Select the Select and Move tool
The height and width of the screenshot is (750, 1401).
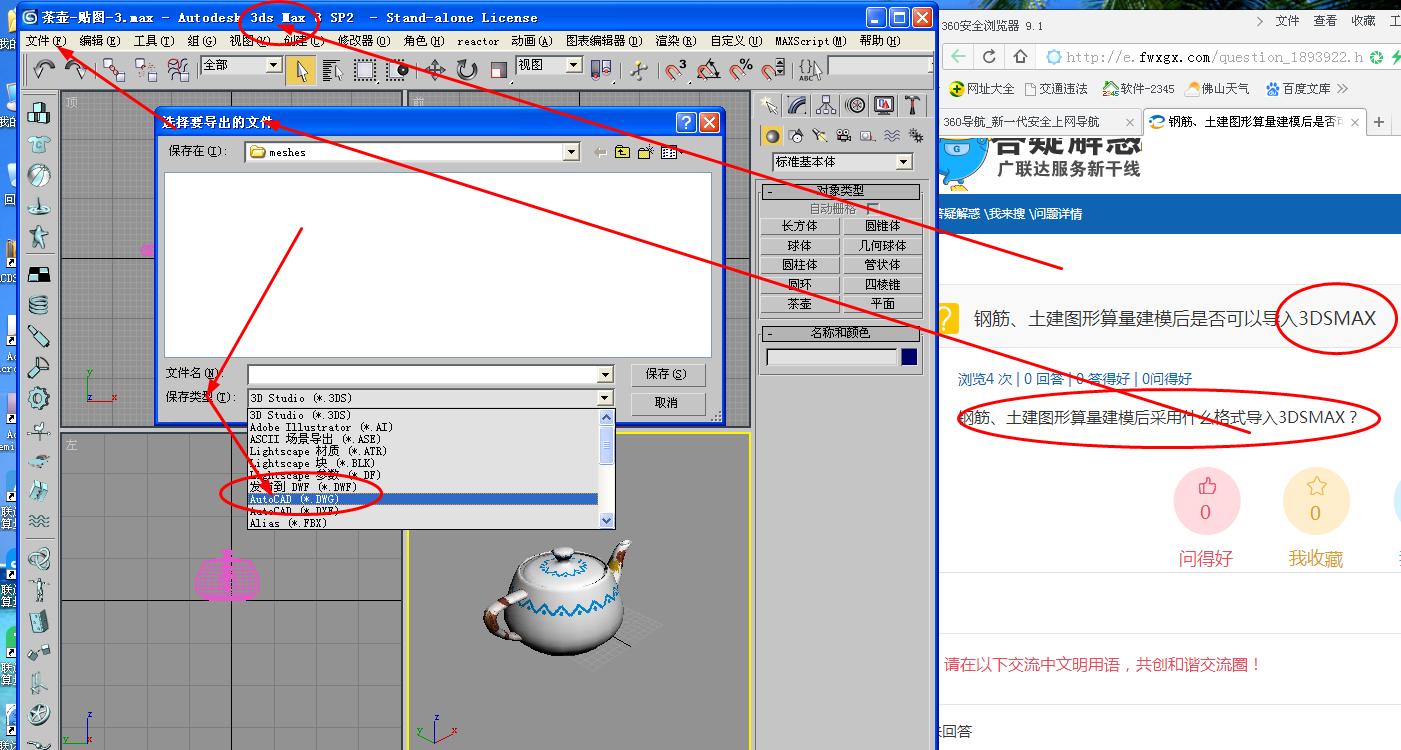pyautogui.click(x=435, y=68)
